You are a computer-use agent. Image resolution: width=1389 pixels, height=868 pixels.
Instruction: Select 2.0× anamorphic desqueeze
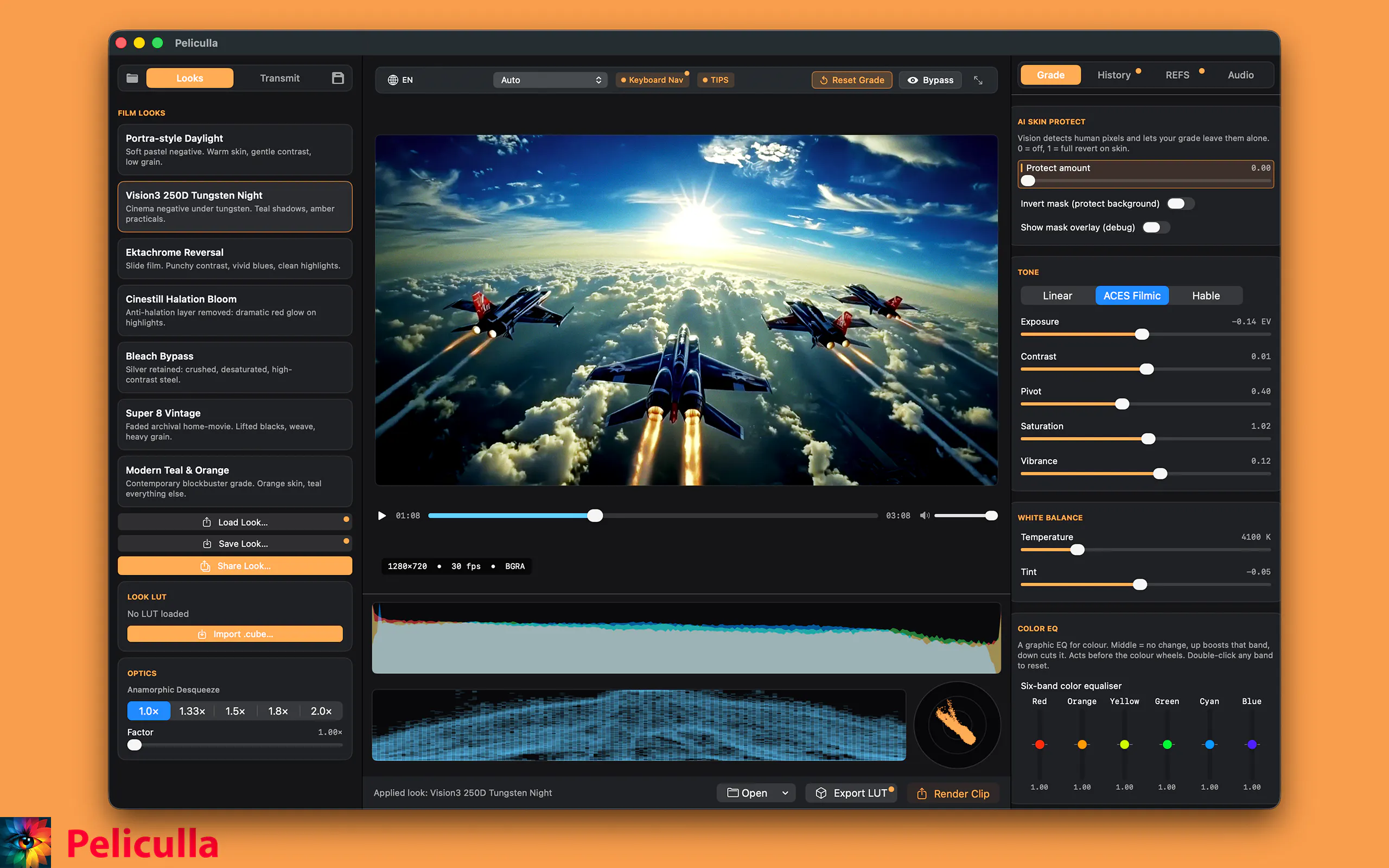pyautogui.click(x=321, y=711)
